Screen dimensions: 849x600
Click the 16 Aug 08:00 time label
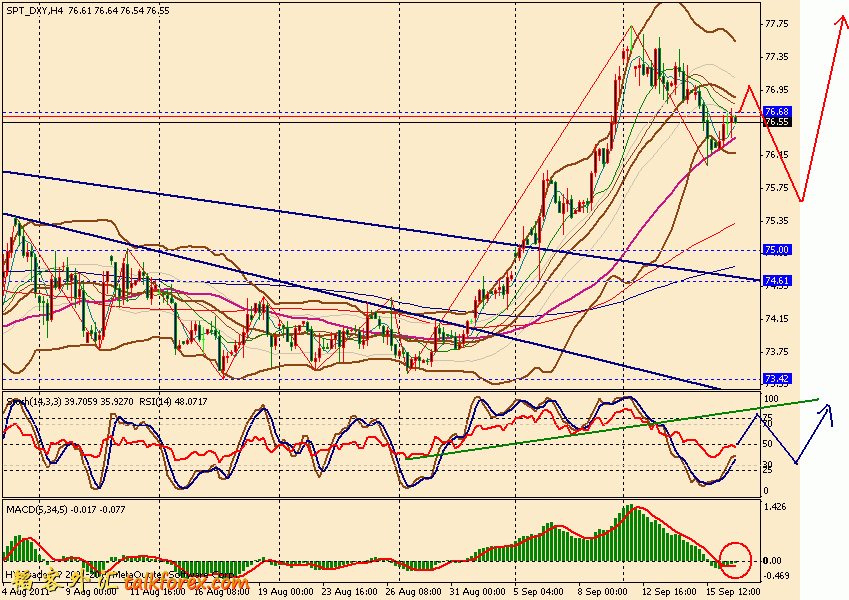click(221, 591)
